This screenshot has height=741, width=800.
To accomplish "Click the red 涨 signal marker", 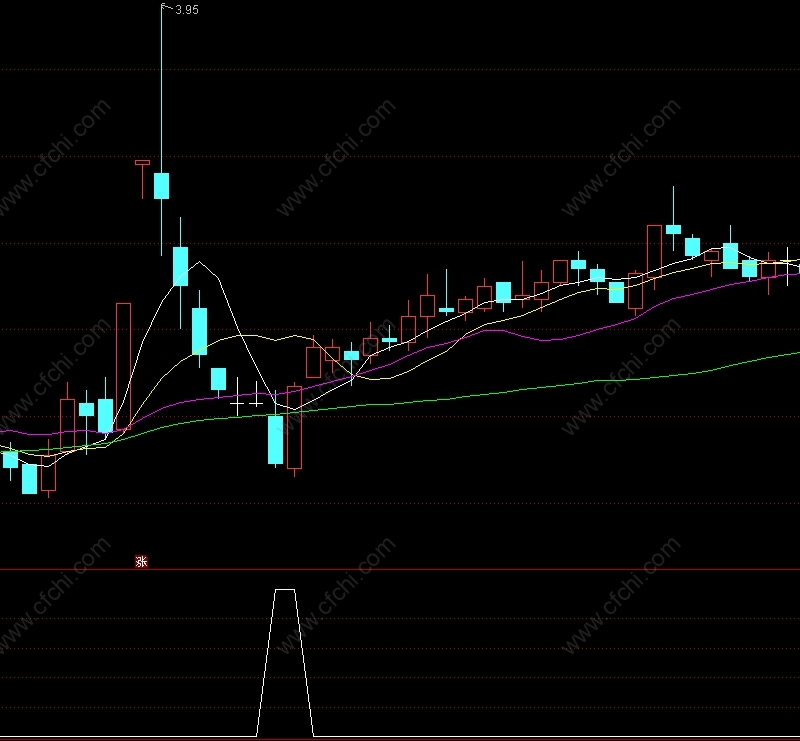I will pyautogui.click(x=141, y=561).
